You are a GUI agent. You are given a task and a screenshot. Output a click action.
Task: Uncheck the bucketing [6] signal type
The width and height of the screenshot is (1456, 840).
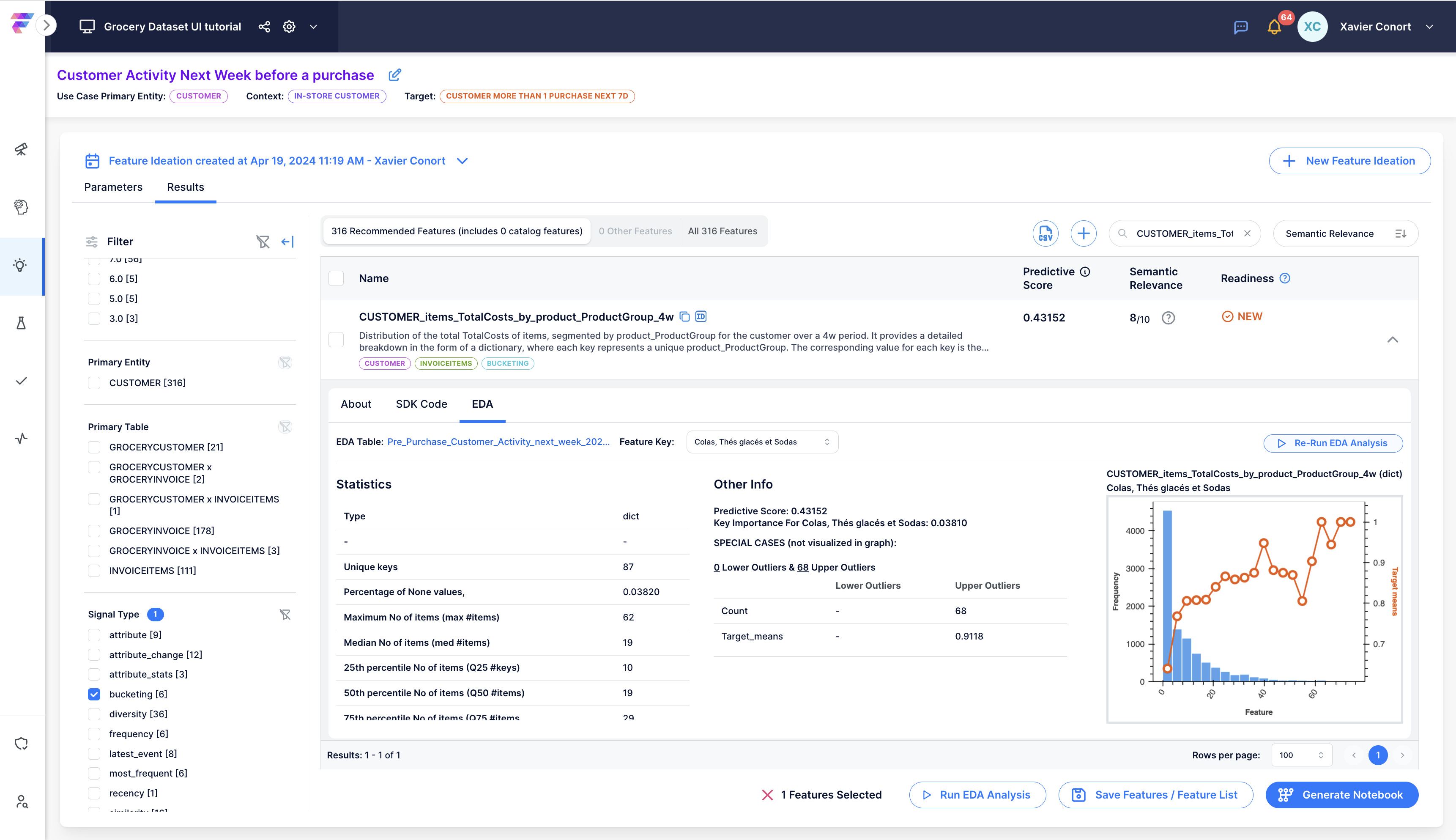(94, 694)
